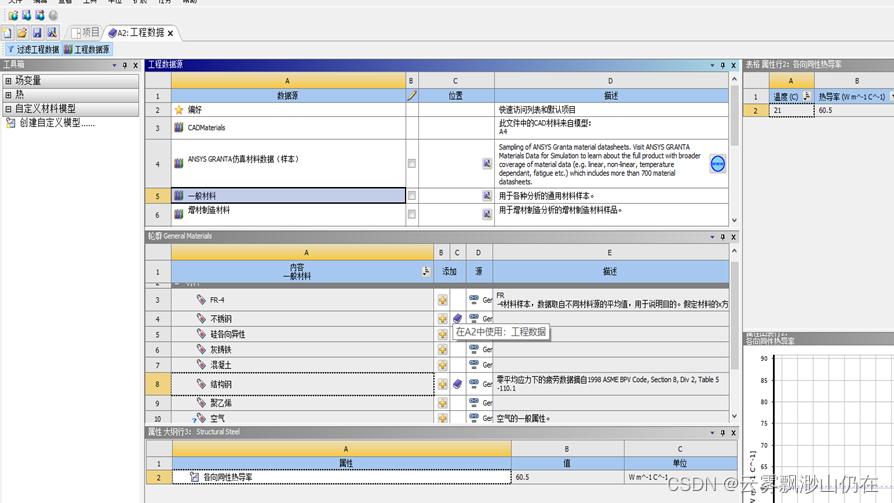This screenshot has width=894, height=503.
Task: Select the 一般材料 data source row
Action: (x=288, y=196)
